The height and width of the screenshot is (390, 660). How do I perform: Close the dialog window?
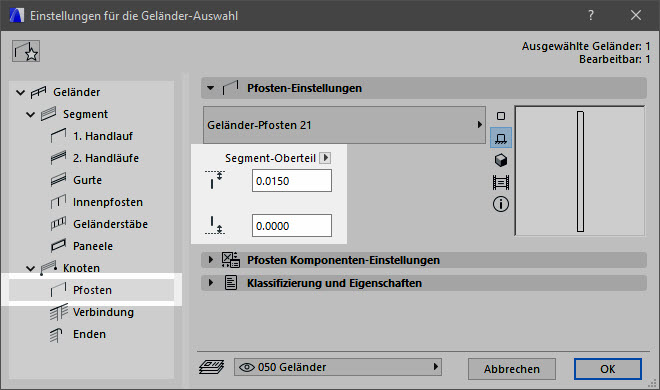636,16
